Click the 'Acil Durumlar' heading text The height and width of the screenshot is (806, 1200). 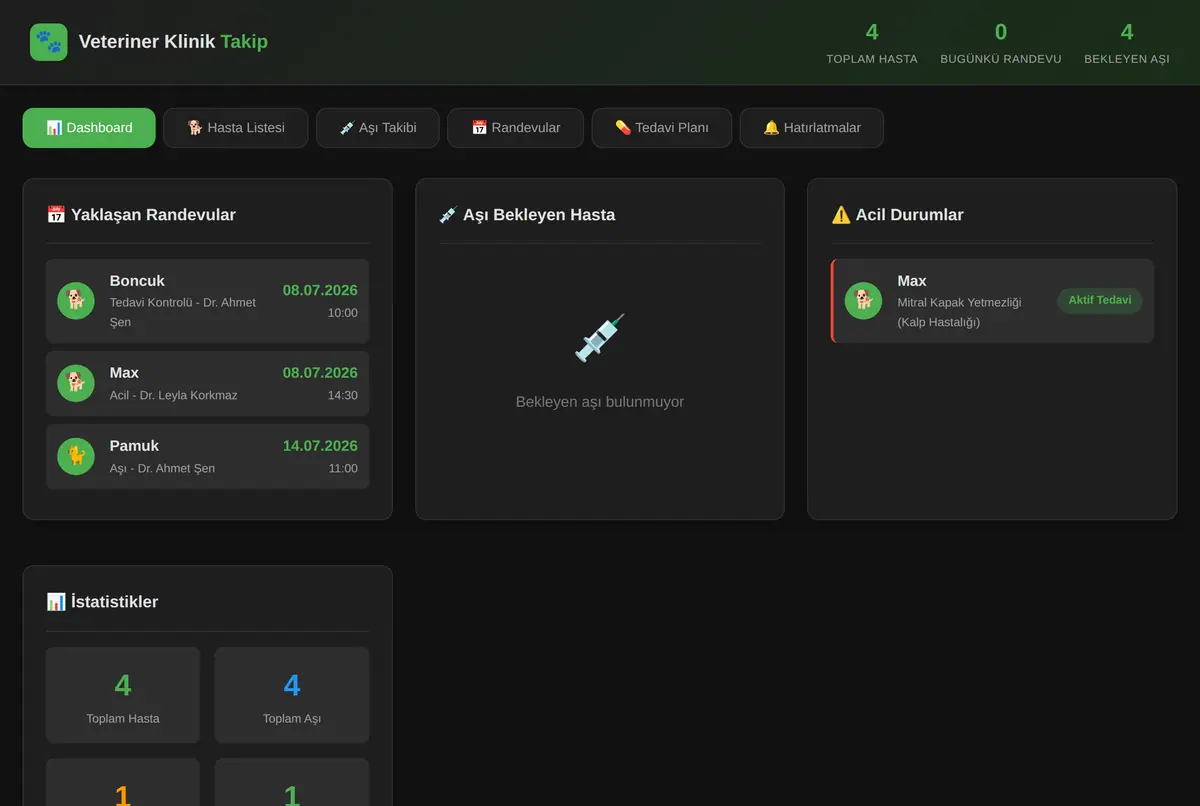(x=910, y=215)
